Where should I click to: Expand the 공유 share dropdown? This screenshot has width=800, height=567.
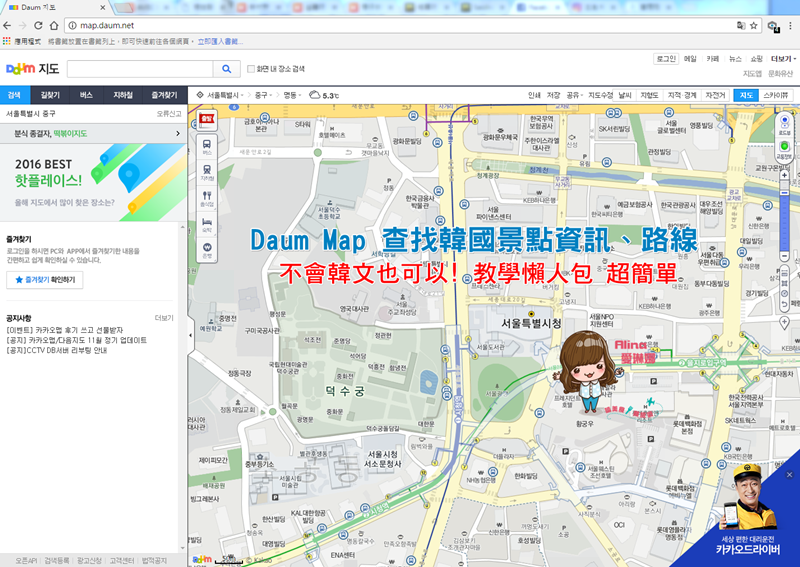coord(574,95)
